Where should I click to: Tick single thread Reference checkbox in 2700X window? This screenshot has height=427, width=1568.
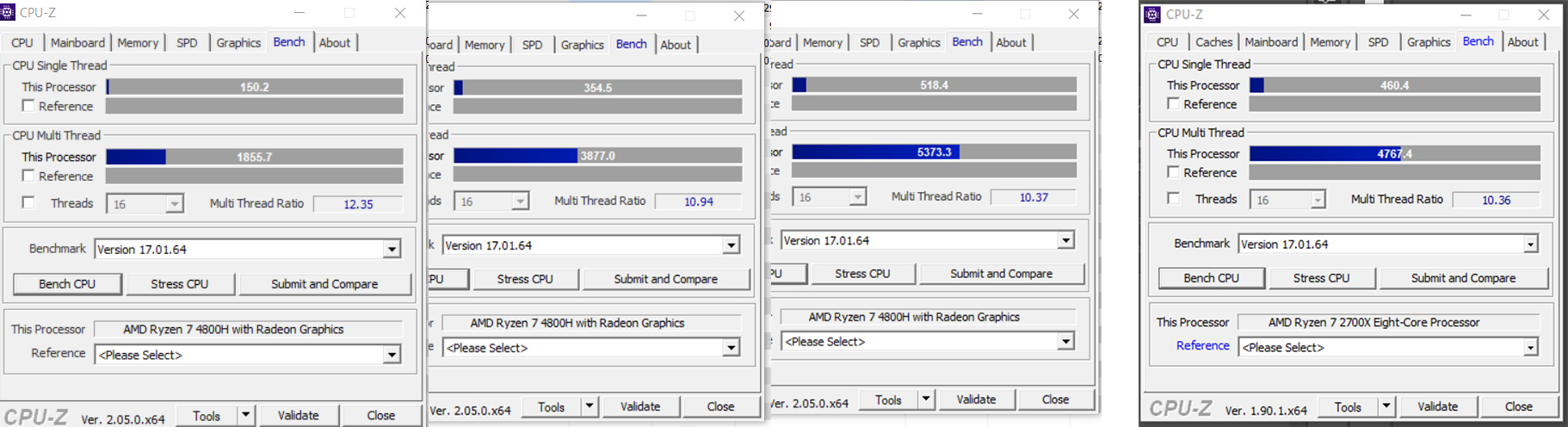tap(1173, 103)
